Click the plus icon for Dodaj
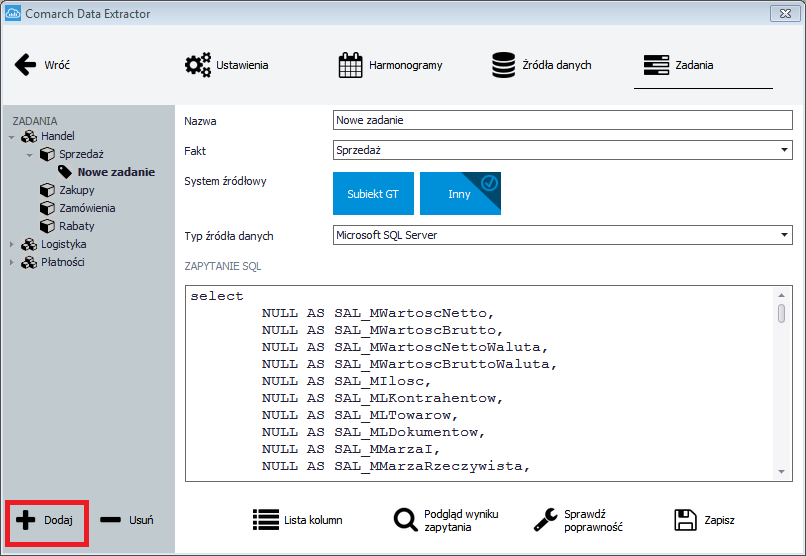806x556 pixels. click(26, 520)
